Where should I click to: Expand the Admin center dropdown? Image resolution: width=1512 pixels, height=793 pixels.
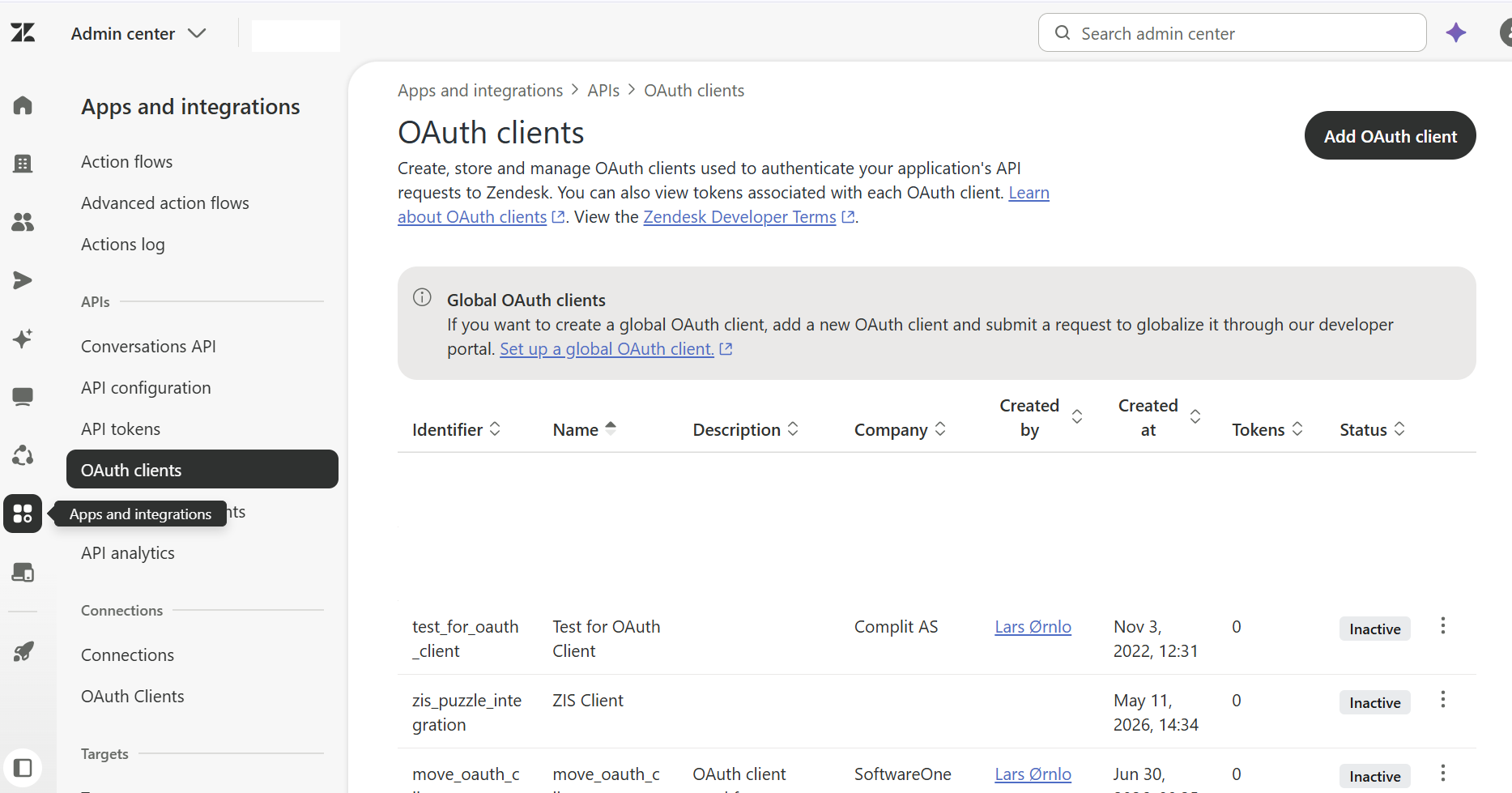coord(138,33)
